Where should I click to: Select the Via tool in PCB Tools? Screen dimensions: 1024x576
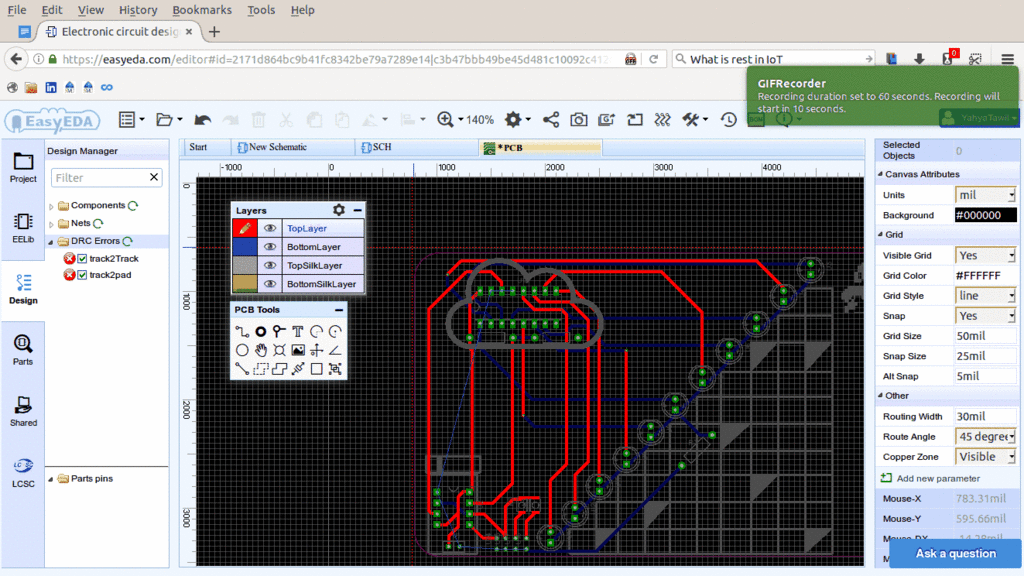(261, 331)
